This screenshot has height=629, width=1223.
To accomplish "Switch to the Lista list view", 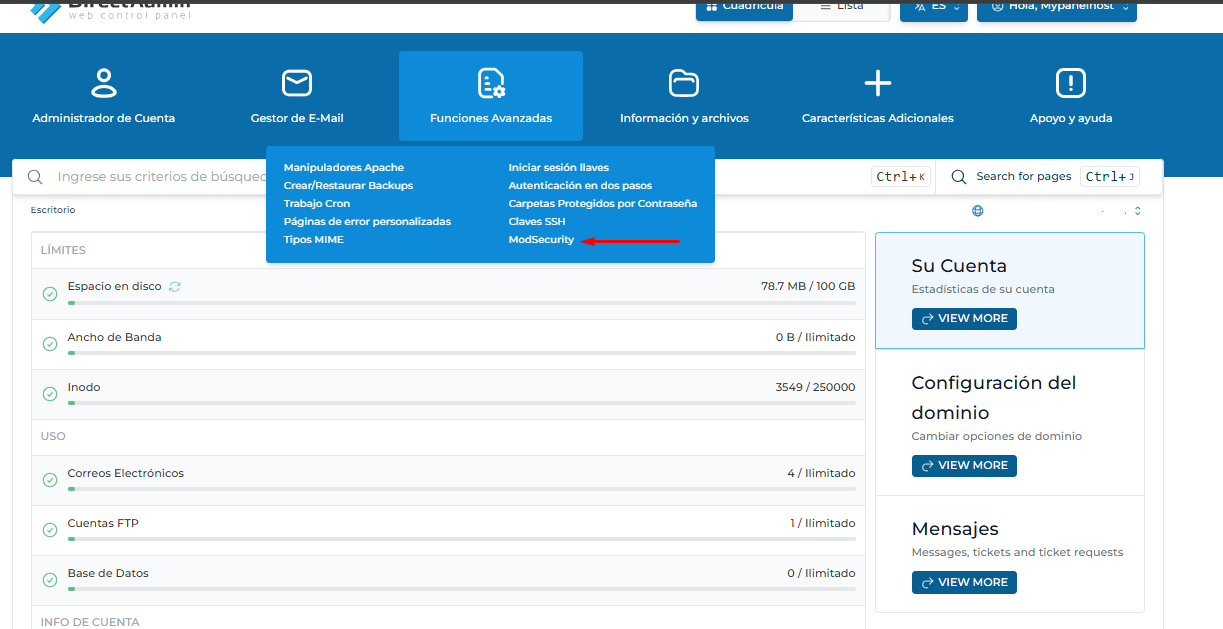I will click(841, 7).
